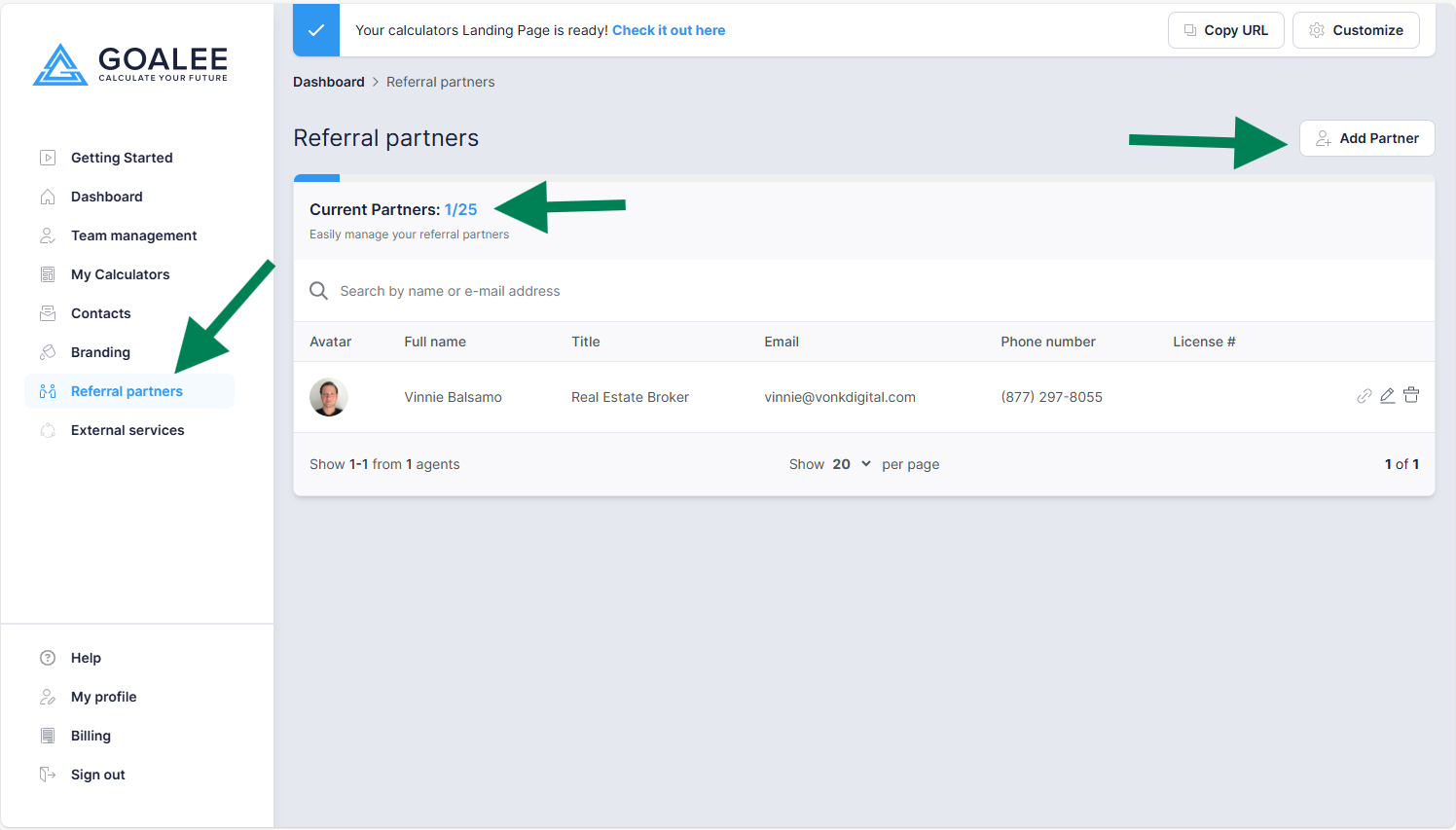Image resolution: width=1456 pixels, height=830 pixels.
Task: Click the trash delete icon for Vinnie Balsamo
Action: click(1411, 395)
